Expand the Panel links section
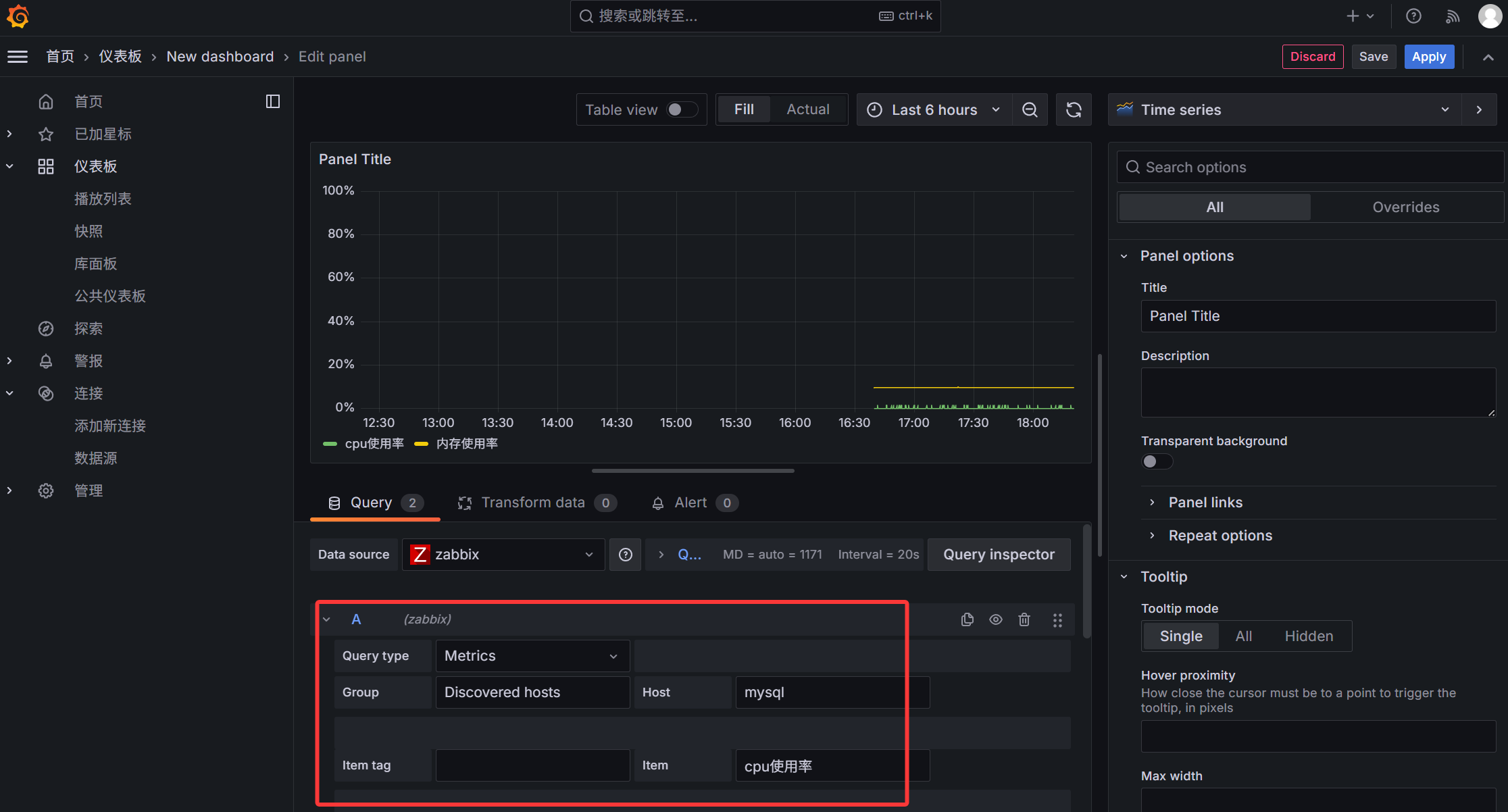This screenshot has height=812, width=1508. [1205, 503]
